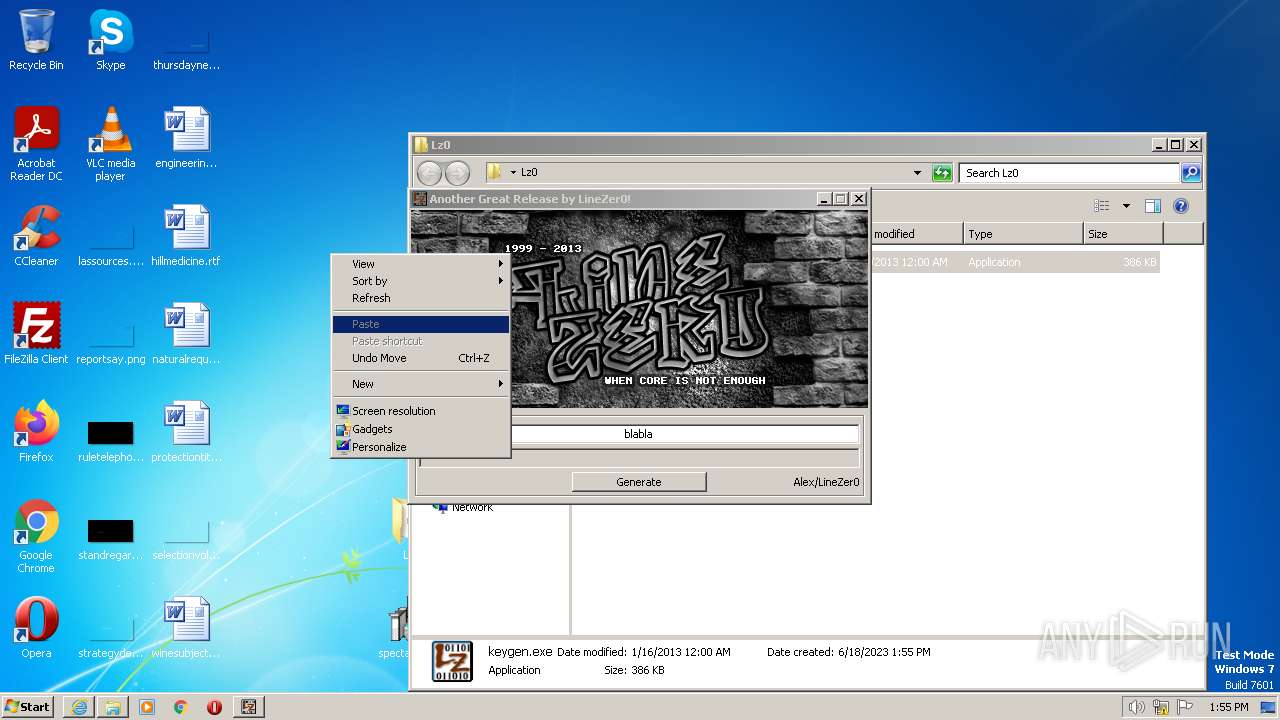Open Acrobat Reader DC shortcut
Screen dimensions: 1280x720
point(36,144)
